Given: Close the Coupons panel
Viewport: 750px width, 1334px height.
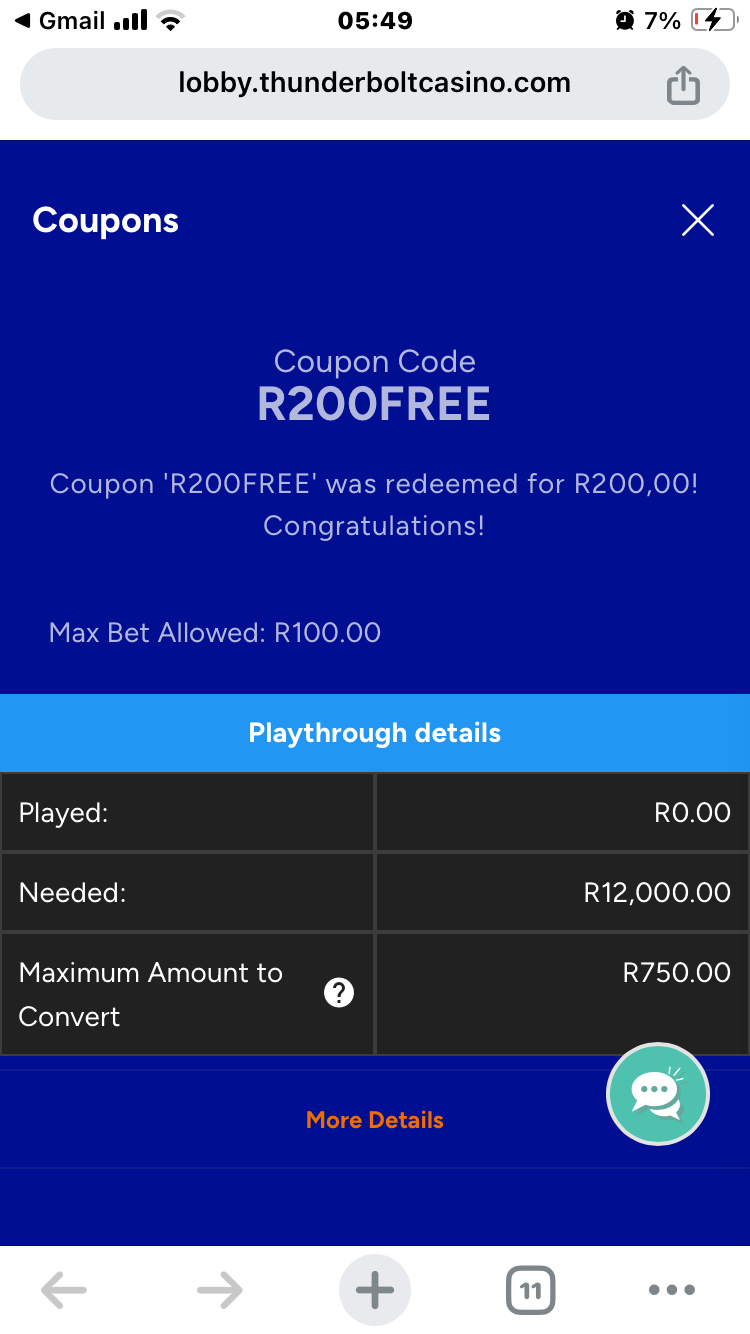Looking at the screenshot, I should tap(697, 220).
